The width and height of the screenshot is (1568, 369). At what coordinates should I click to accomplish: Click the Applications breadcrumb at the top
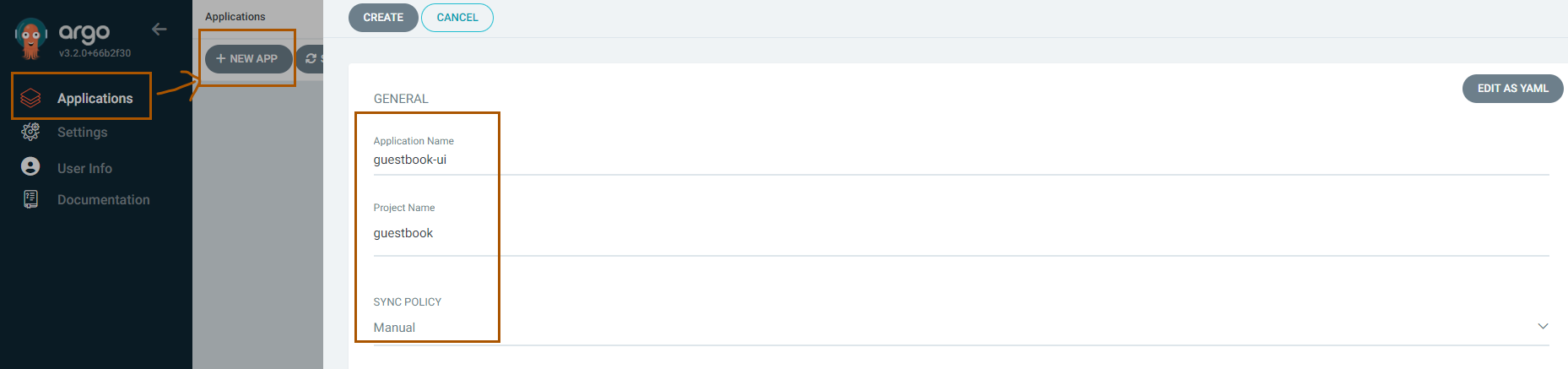click(235, 17)
